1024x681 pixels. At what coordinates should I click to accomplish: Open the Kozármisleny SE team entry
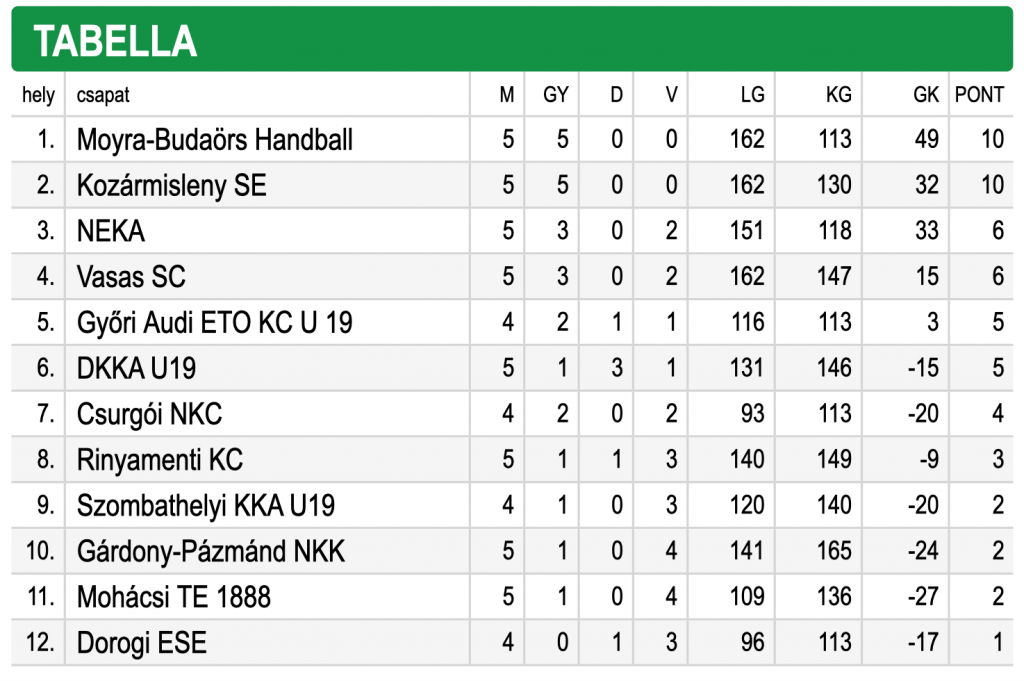pos(172,185)
